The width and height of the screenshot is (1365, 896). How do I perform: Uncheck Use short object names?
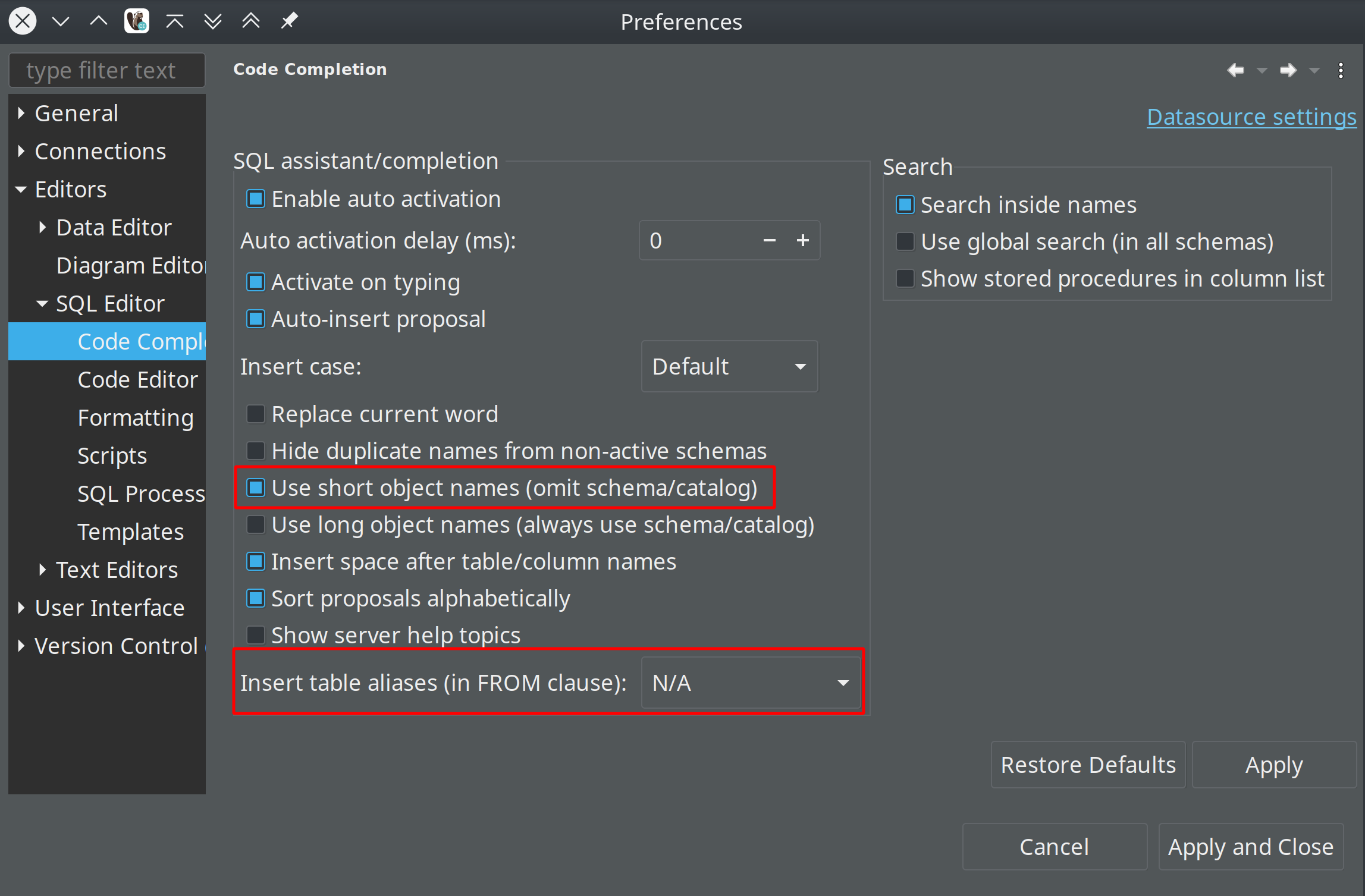(x=256, y=487)
